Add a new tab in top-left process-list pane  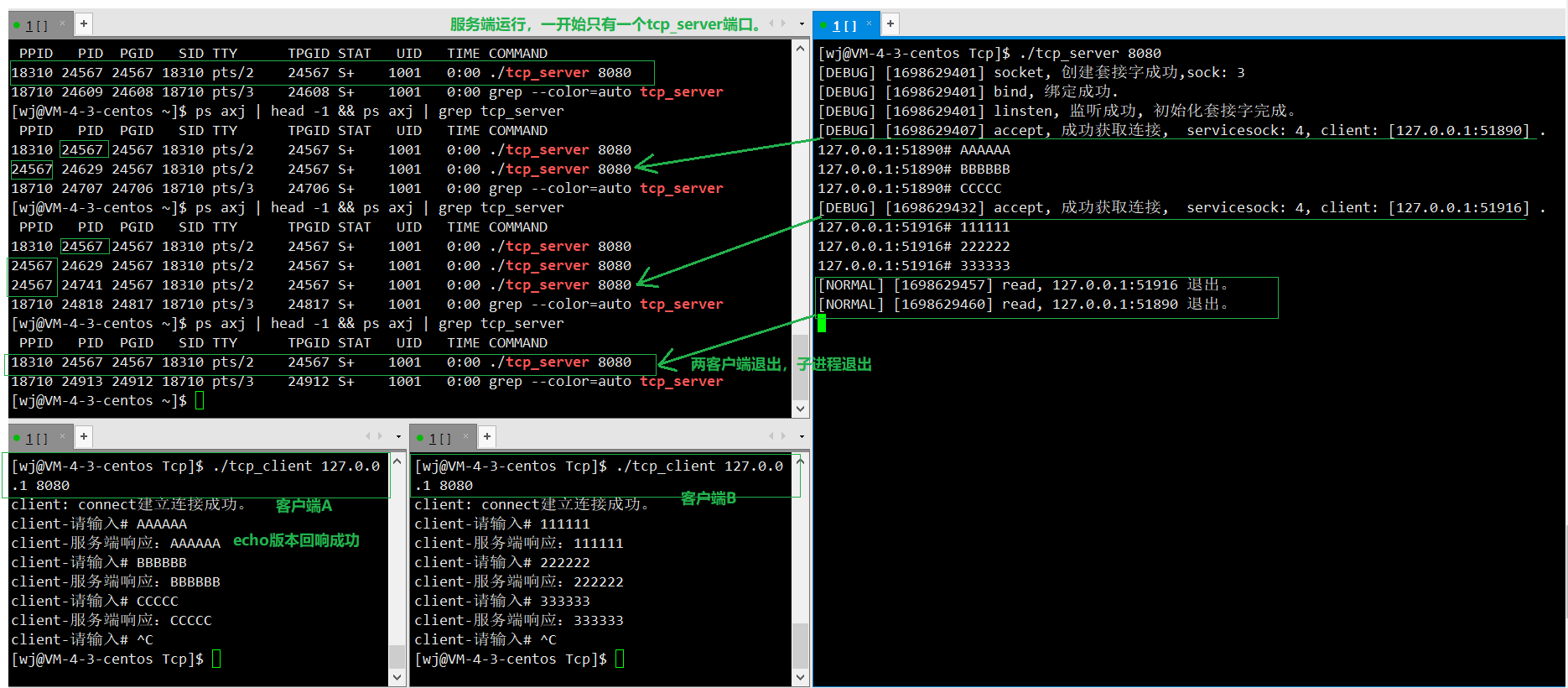pyautogui.click(x=84, y=23)
